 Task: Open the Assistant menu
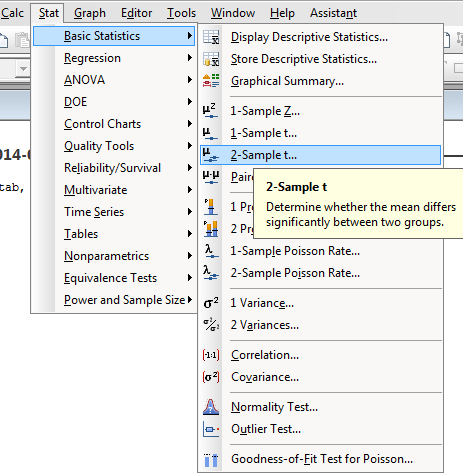click(x=333, y=13)
